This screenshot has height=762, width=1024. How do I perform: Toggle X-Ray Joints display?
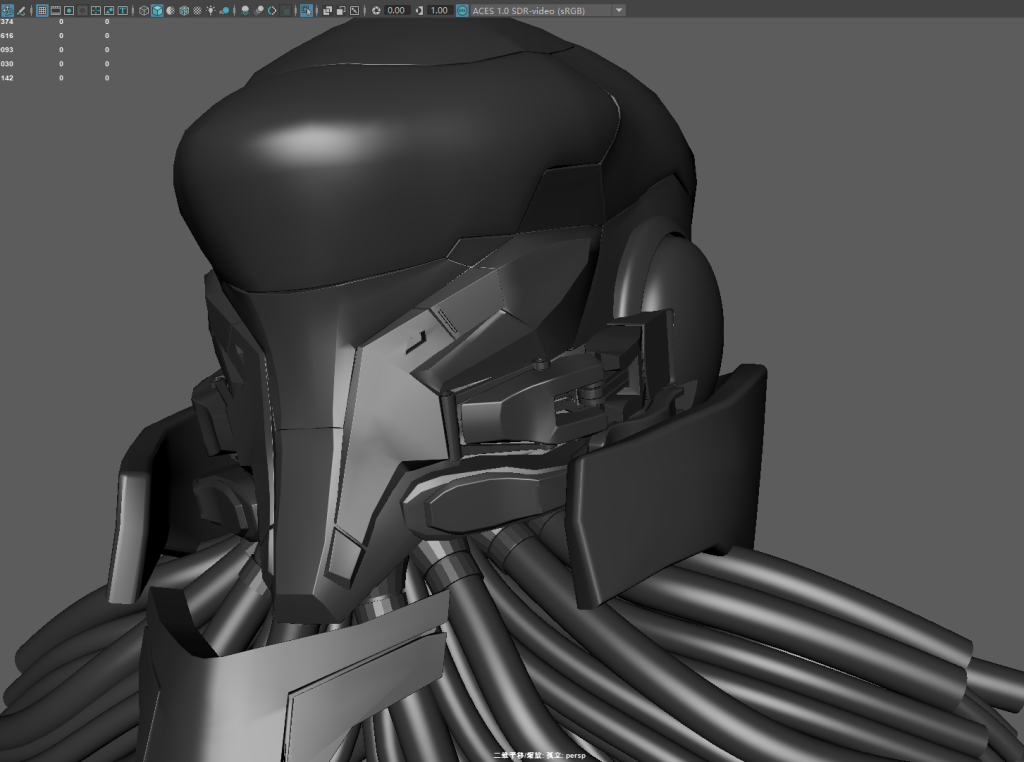coord(354,10)
